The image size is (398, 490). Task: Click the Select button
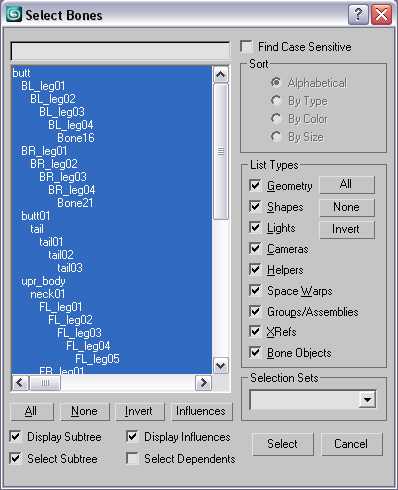[x=283, y=444]
